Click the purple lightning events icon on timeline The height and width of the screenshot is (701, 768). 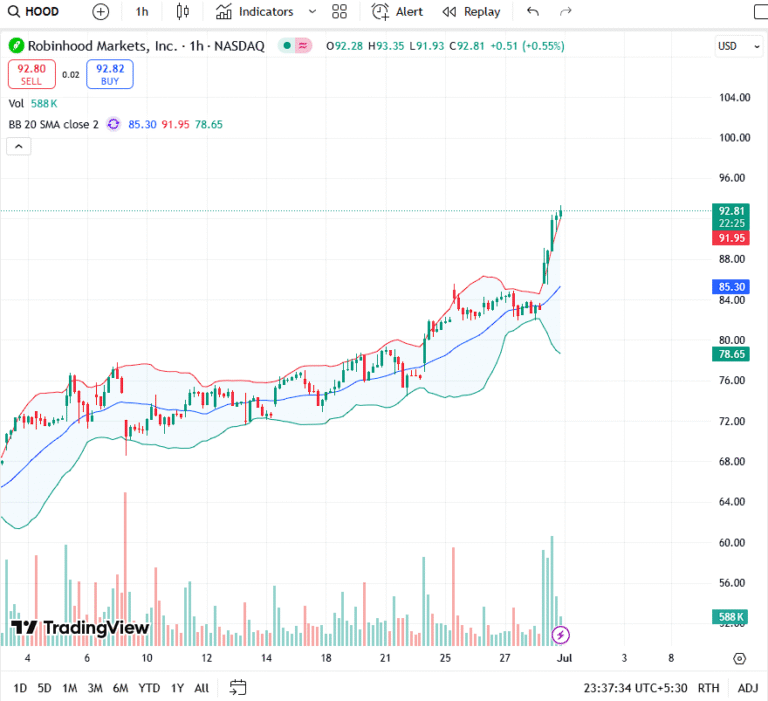(560, 635)
